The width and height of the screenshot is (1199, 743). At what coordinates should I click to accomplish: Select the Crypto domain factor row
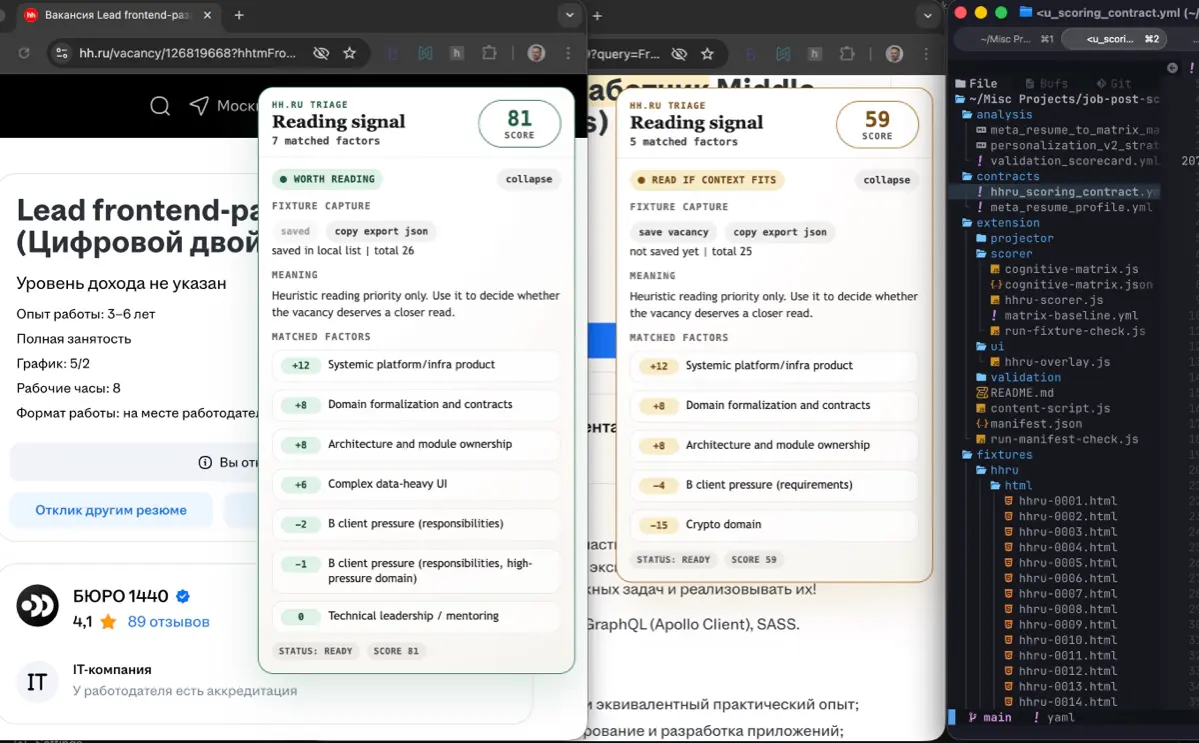click(x=774, y=524)
